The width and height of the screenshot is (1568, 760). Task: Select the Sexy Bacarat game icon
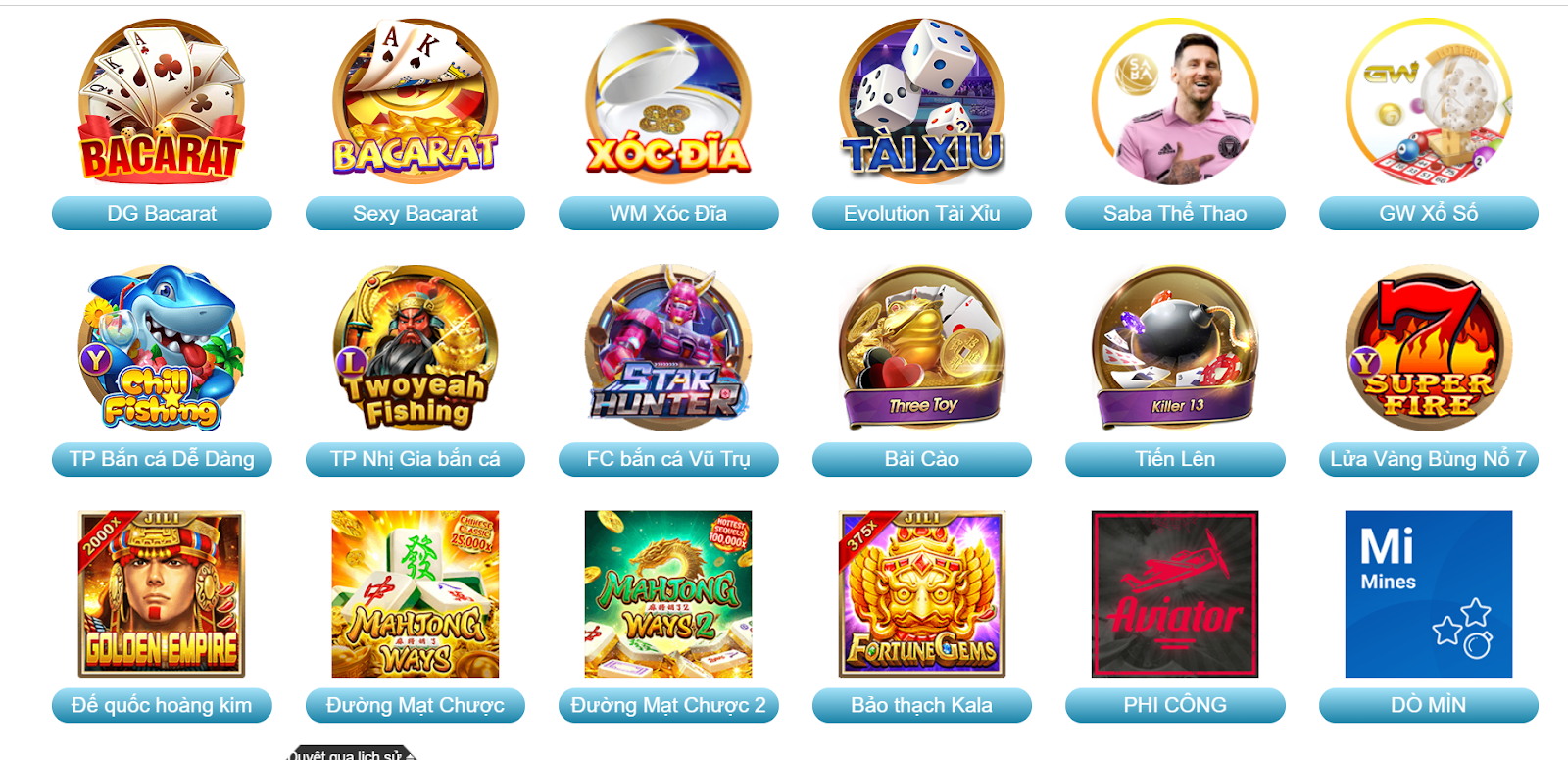pos(416,102)
